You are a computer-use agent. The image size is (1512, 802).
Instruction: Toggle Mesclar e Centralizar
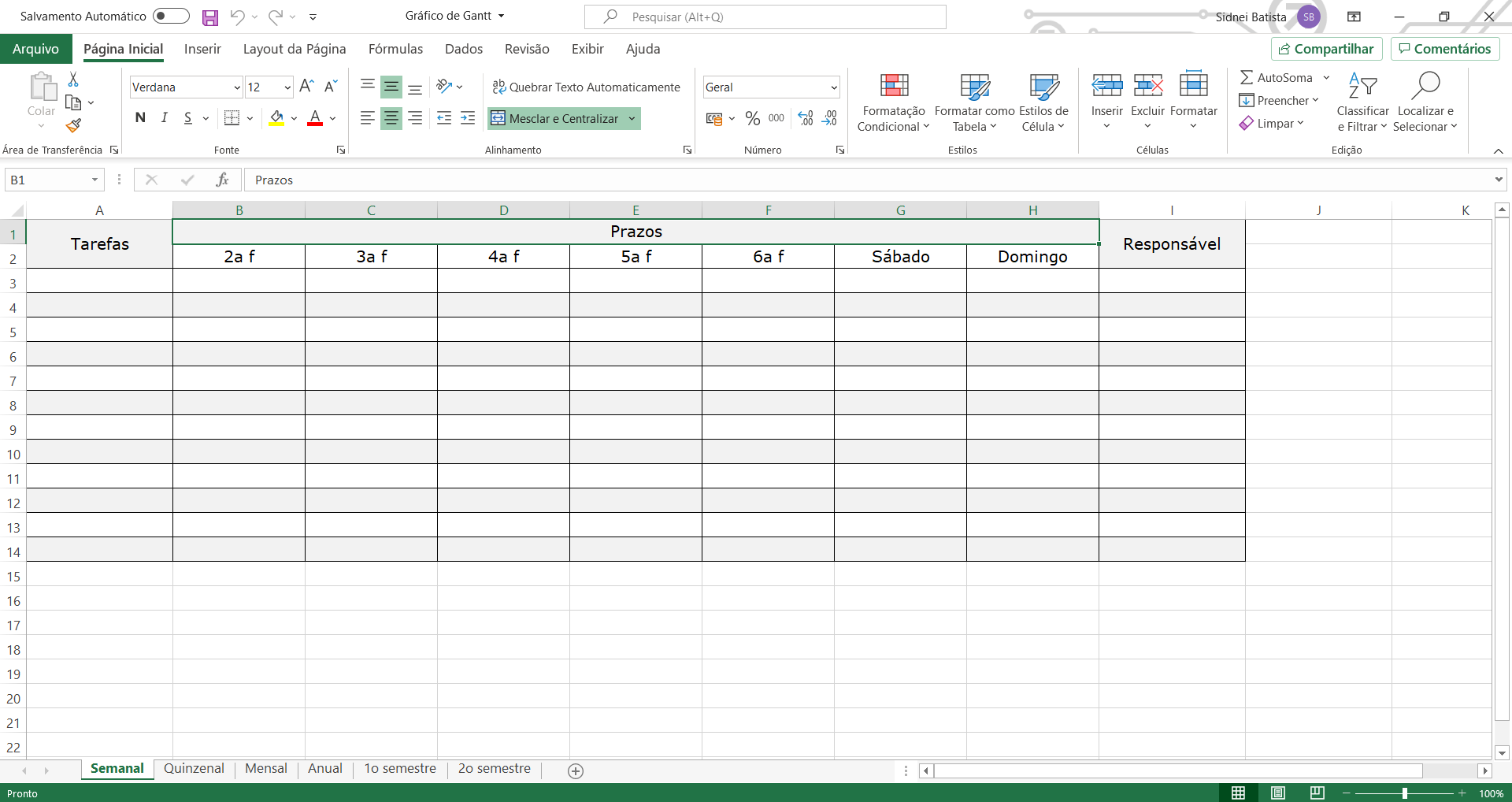[556, 118]
